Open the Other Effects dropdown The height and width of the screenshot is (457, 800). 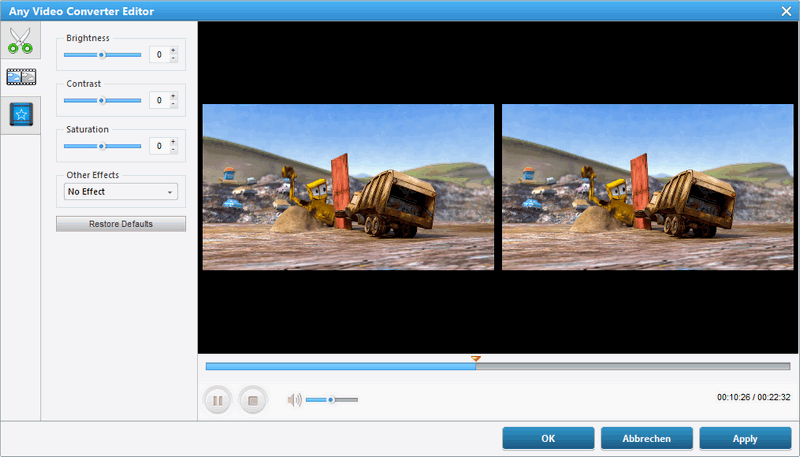121,192
